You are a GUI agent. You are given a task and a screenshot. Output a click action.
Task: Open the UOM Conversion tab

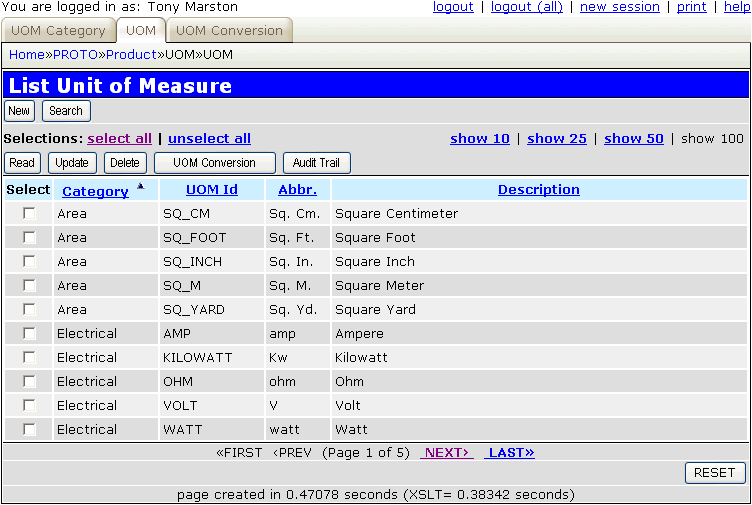[x=230, y=30]
